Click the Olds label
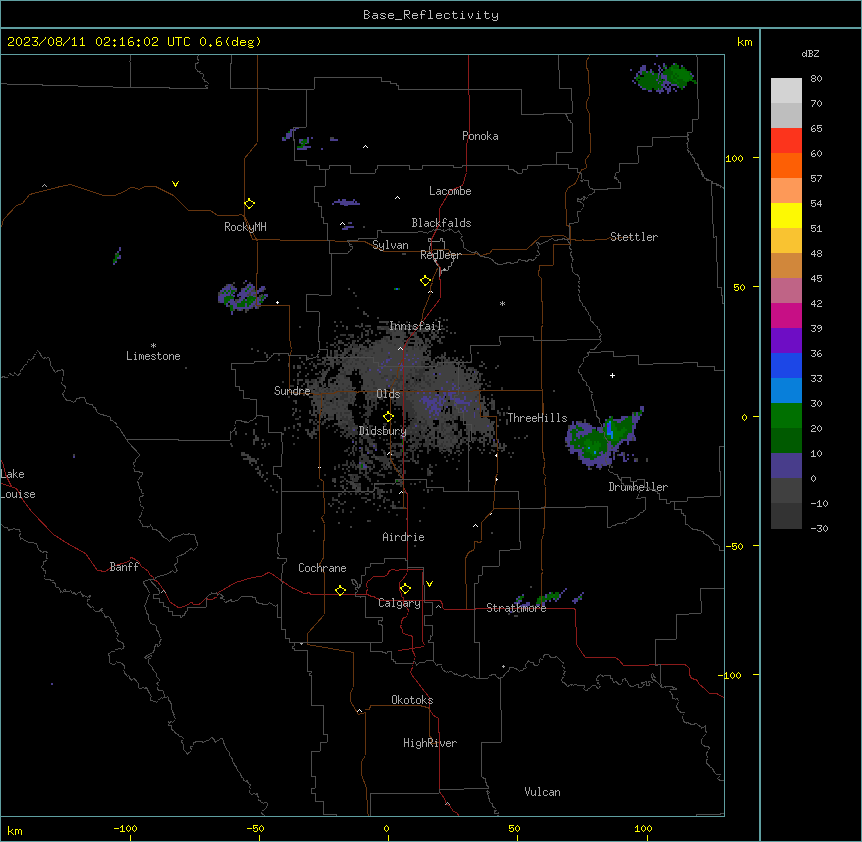The height and width of the screenshot is (842, 862). [388, 394]
